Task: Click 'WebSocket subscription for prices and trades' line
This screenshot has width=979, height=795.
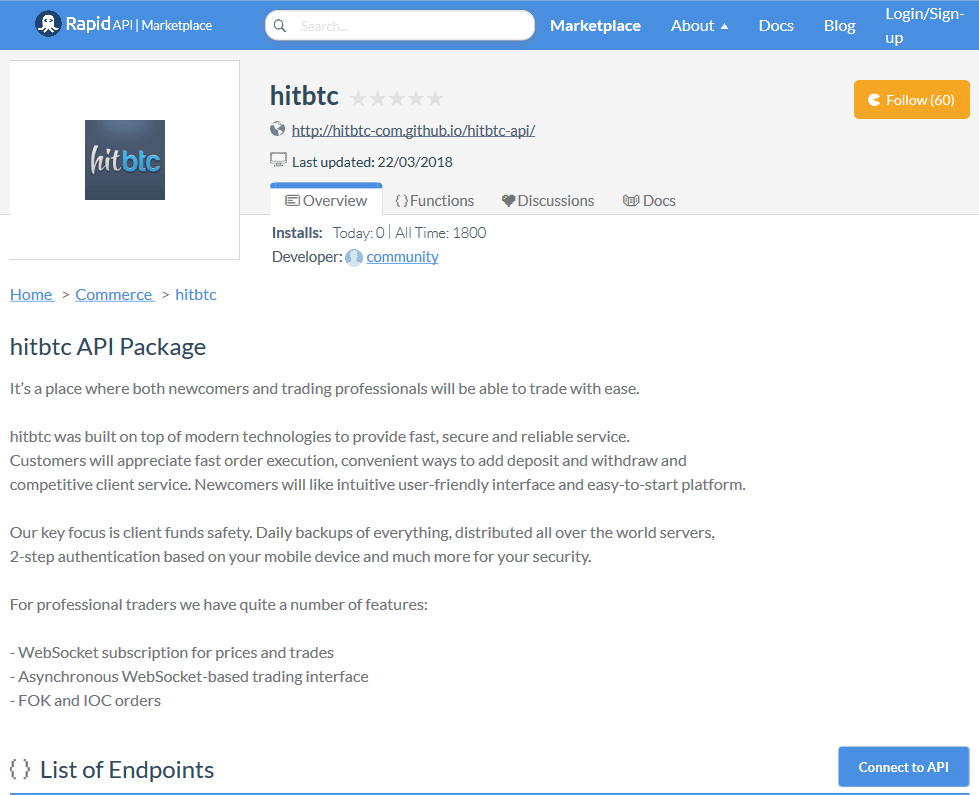Action: pos(172,653)
